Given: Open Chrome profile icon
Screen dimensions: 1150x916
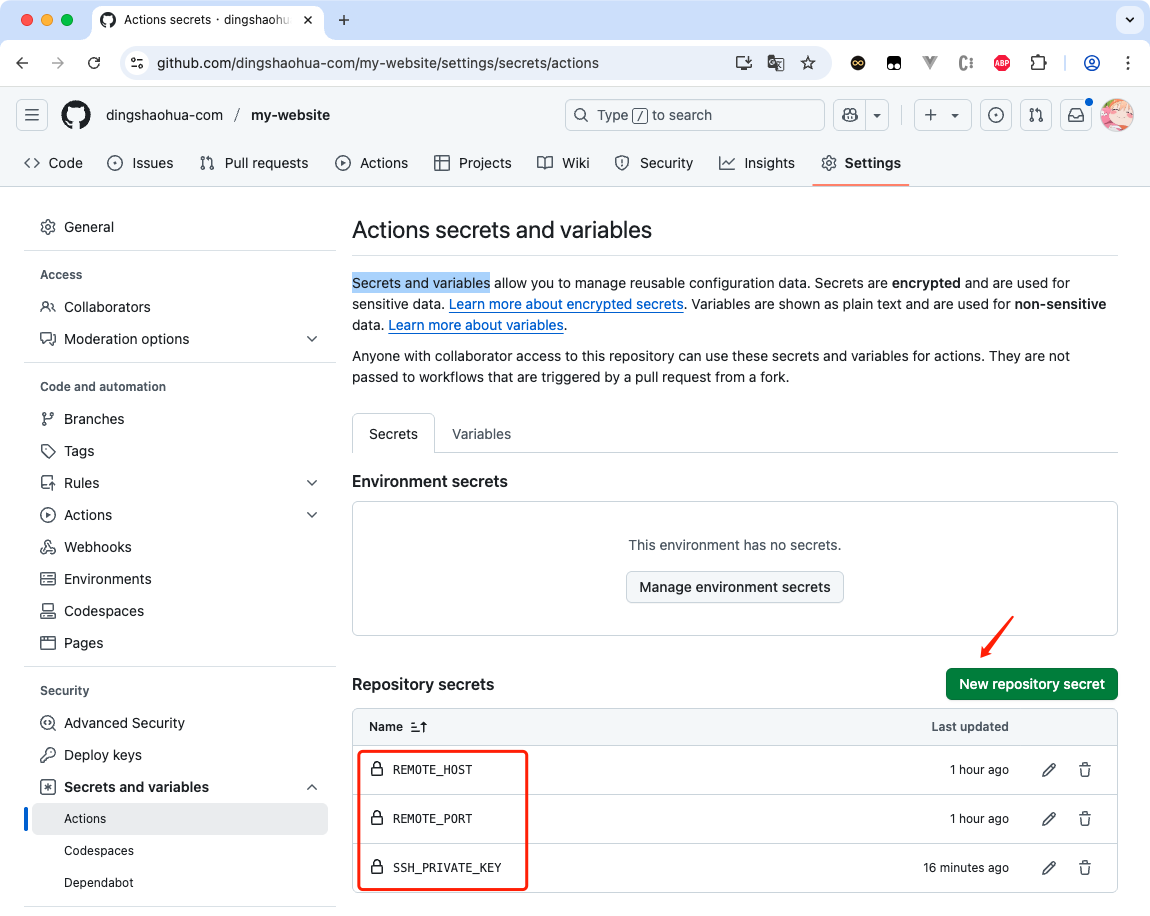Looking at the screenshot, I should (1091, 63).
